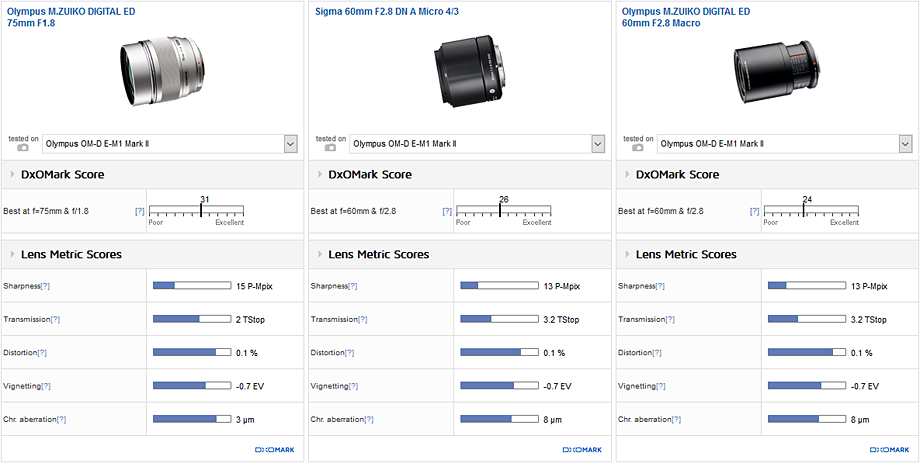Click Vignetting [?] help in Olympus Macro card
The width and height of the screenshot is (920, 463).
(661, 386)
